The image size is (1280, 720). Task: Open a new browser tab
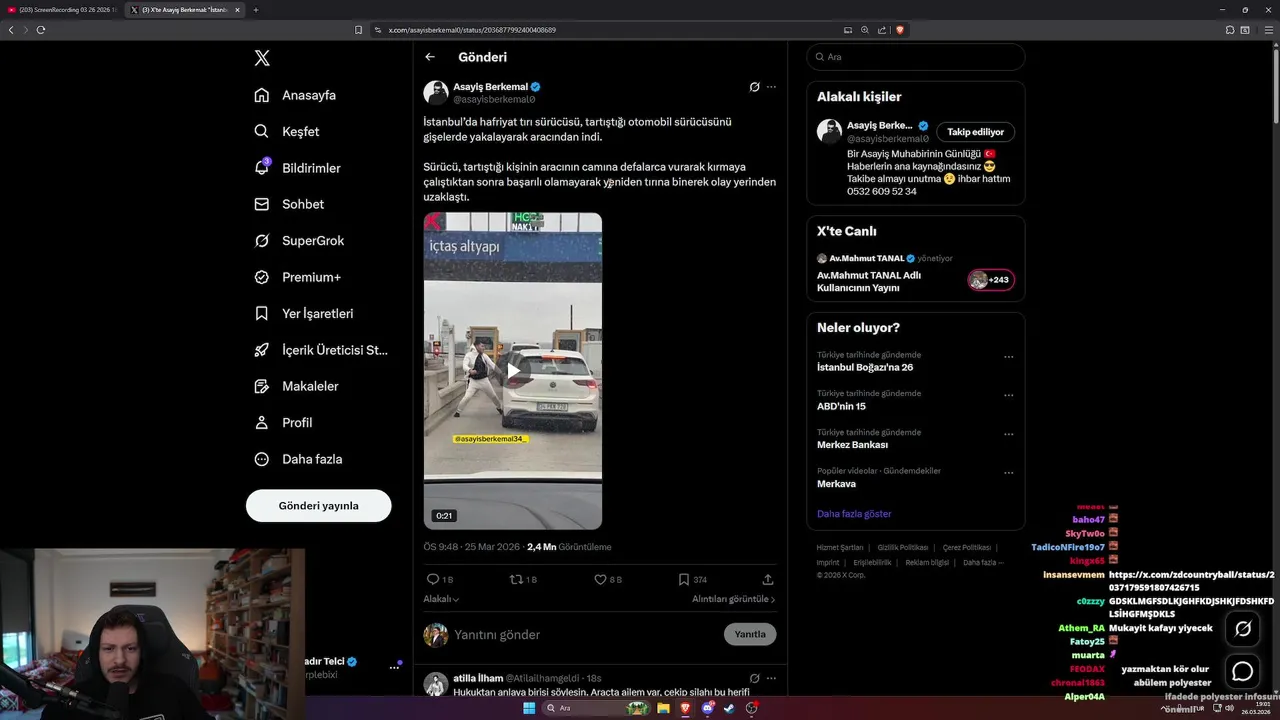pyautogui.click(x=256, y=10)
